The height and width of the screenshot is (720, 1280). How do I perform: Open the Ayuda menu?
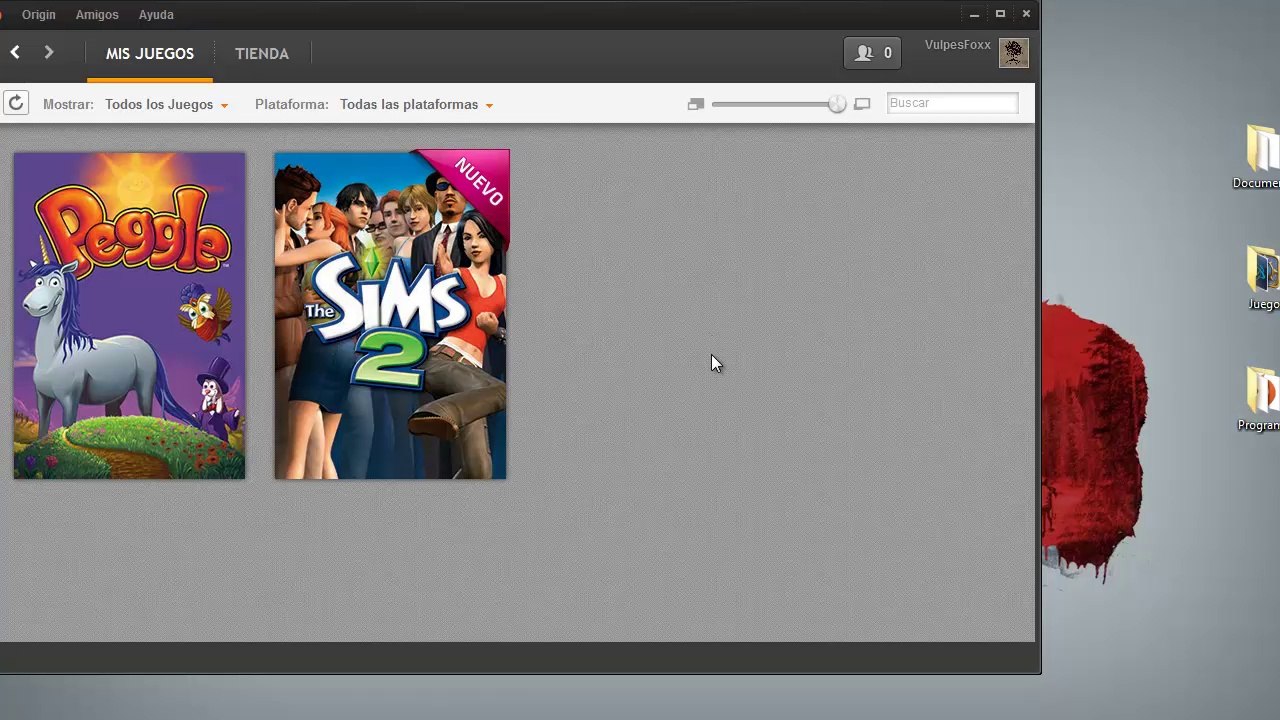point(156,15)
